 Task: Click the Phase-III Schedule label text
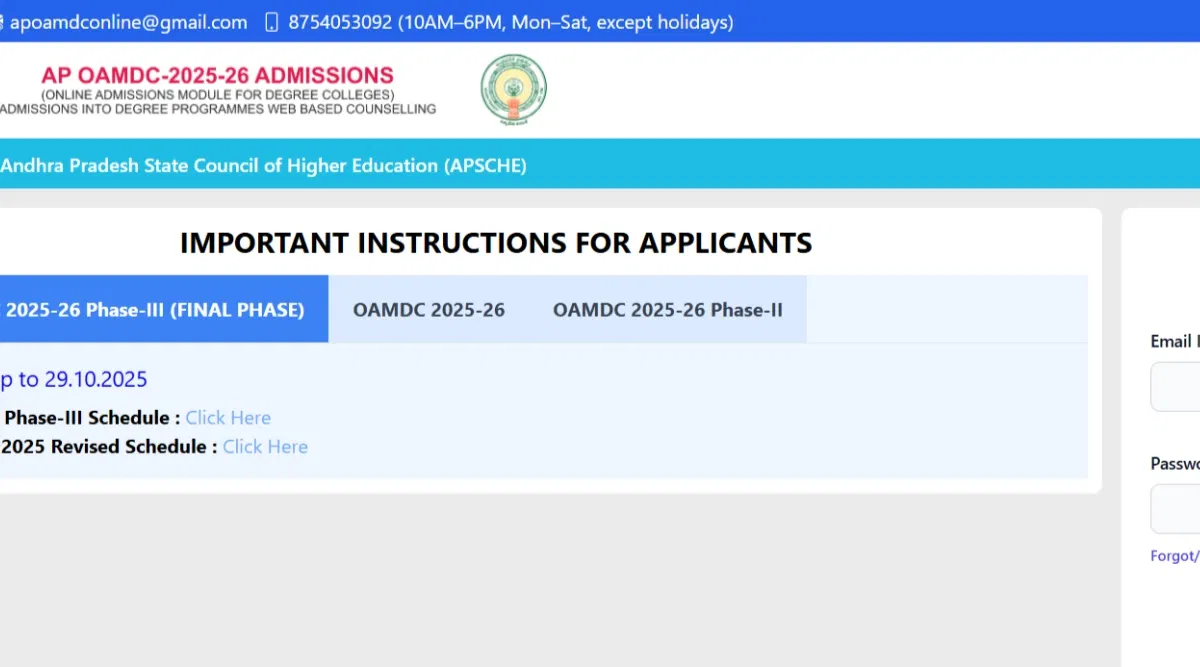92,418
